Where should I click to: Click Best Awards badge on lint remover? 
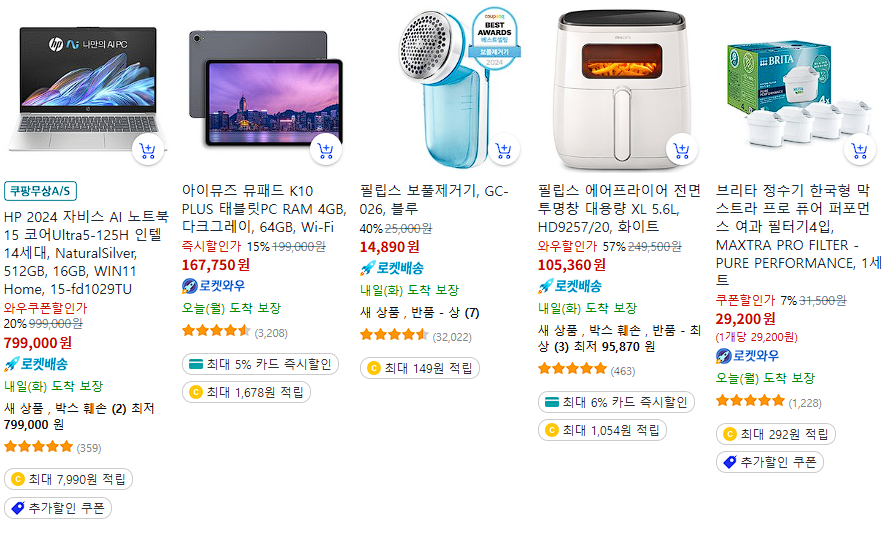point(494,38)
